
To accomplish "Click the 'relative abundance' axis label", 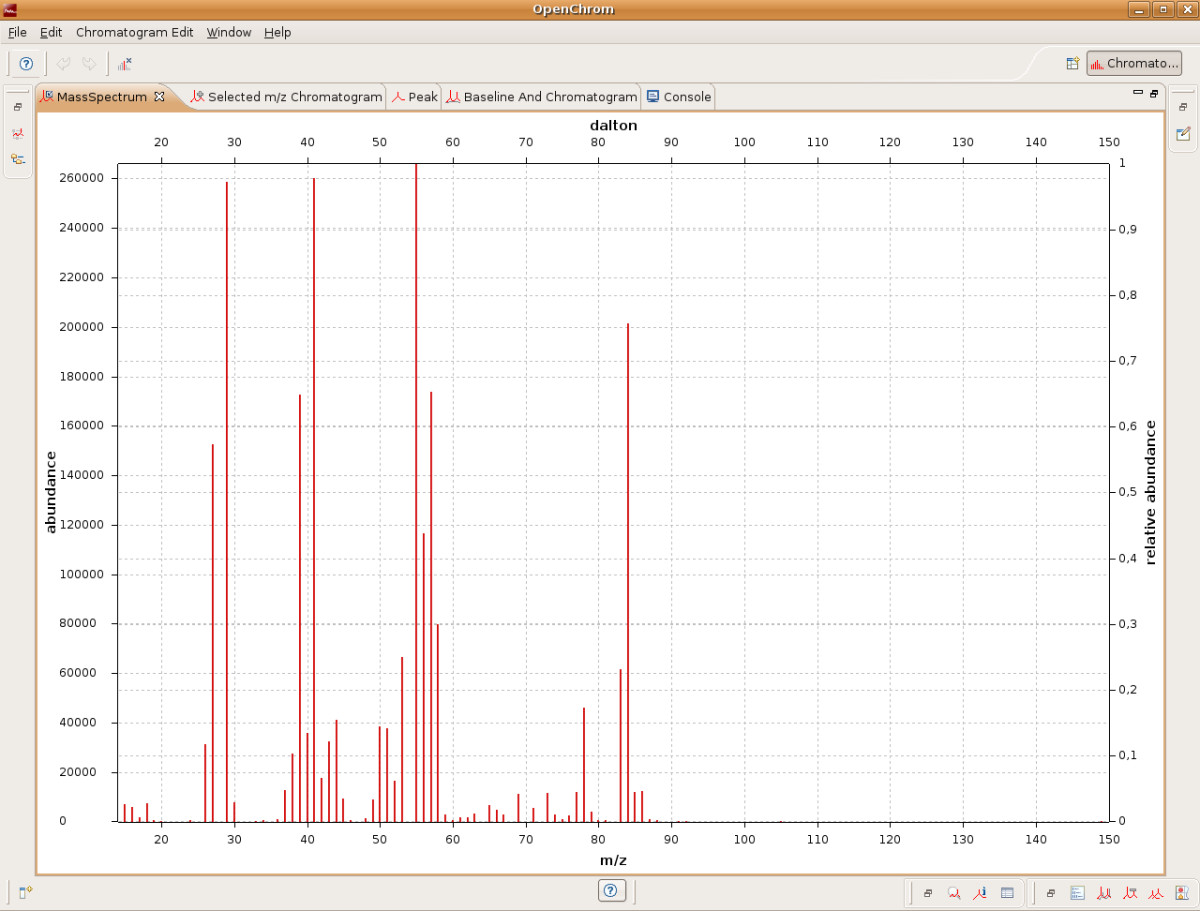I will [x=1150, y=492].
